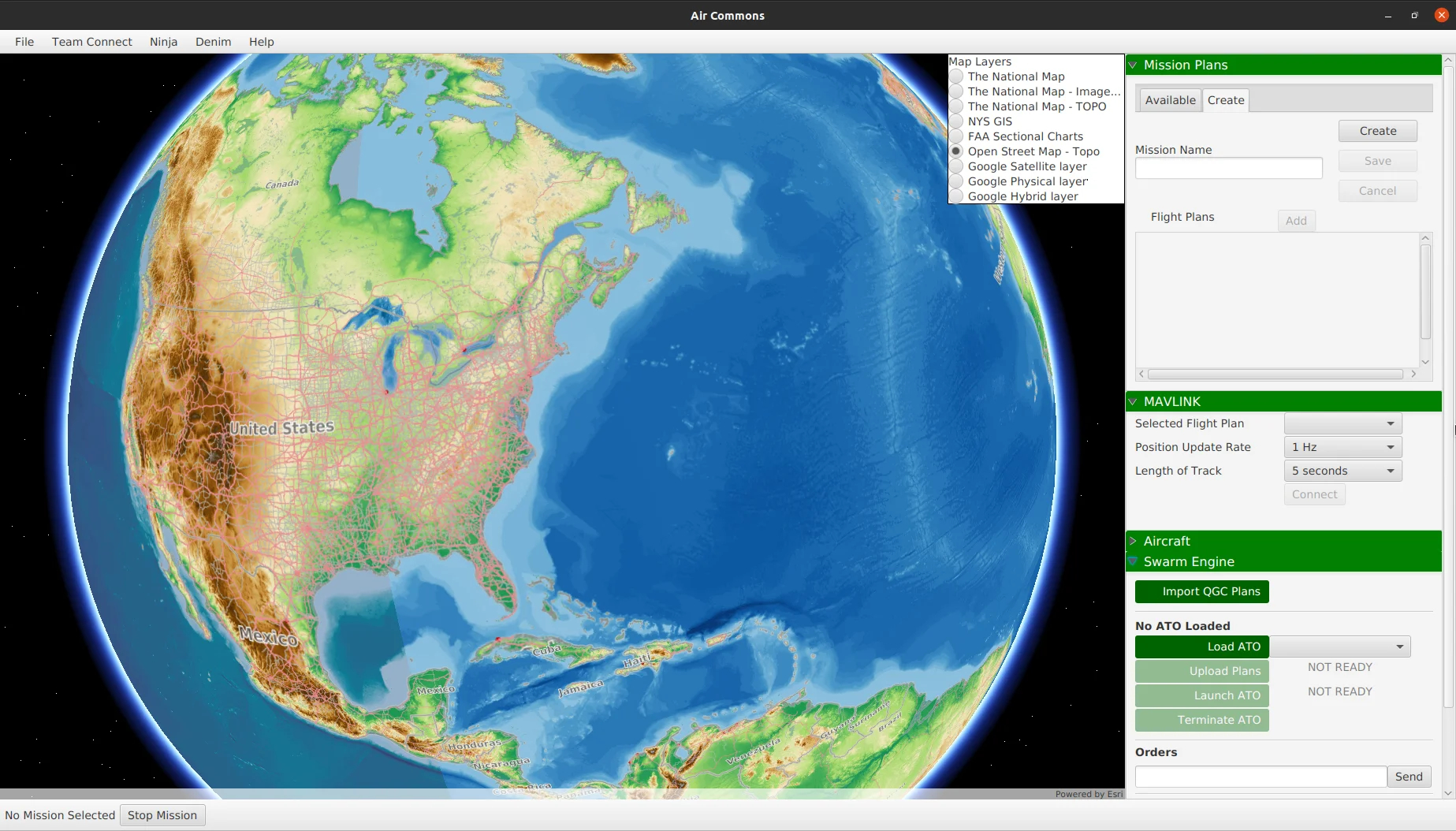Viewport: 1456px width, 831px height.
Task: Open Selected Flight Plan dropdown
Action: click(x=1342, y=424)
